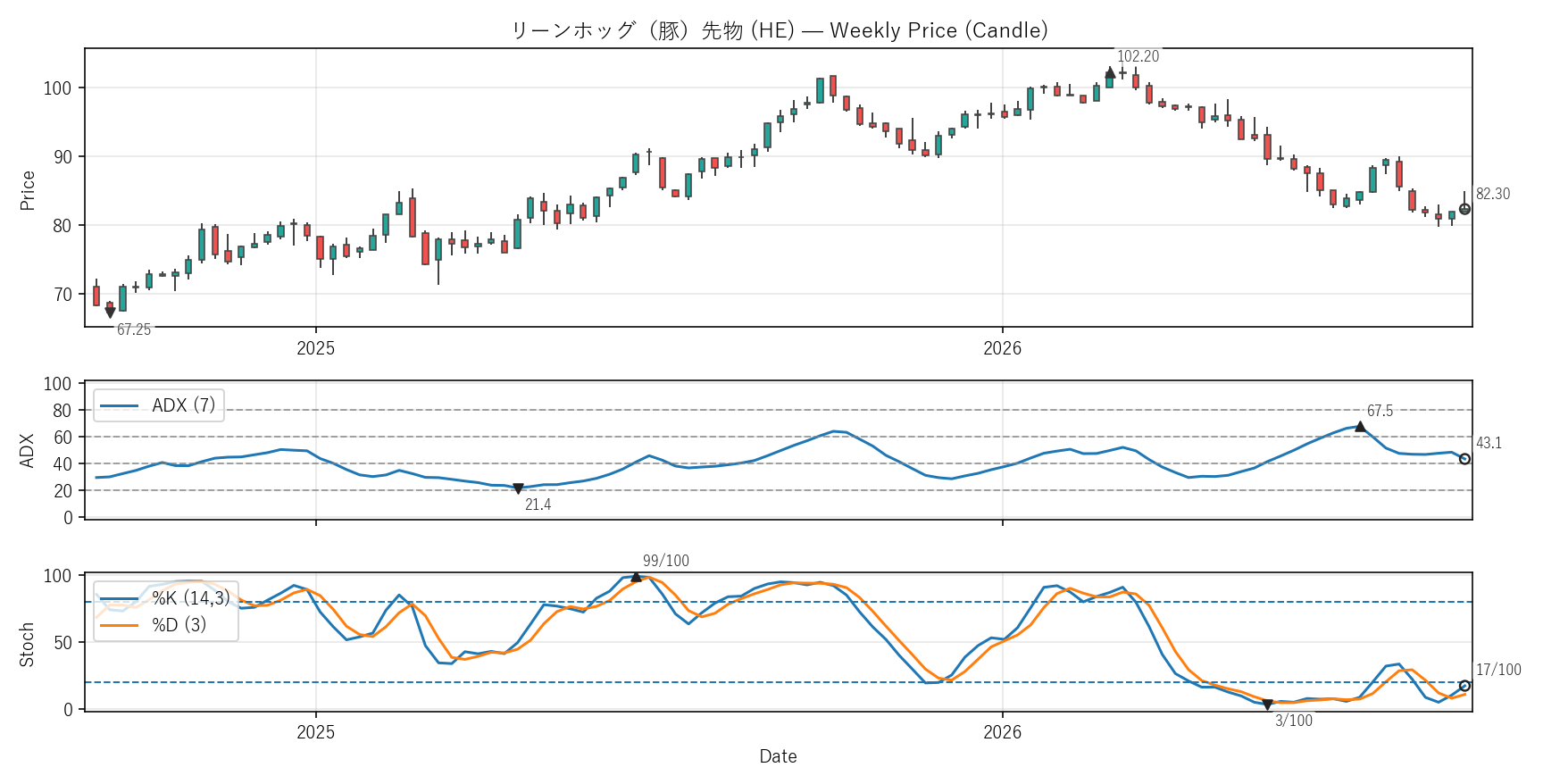The width and height of the screenshot is (1543, 784).
Task: Click the blue line sample in the ADX legend
Action: click(120, 406)
